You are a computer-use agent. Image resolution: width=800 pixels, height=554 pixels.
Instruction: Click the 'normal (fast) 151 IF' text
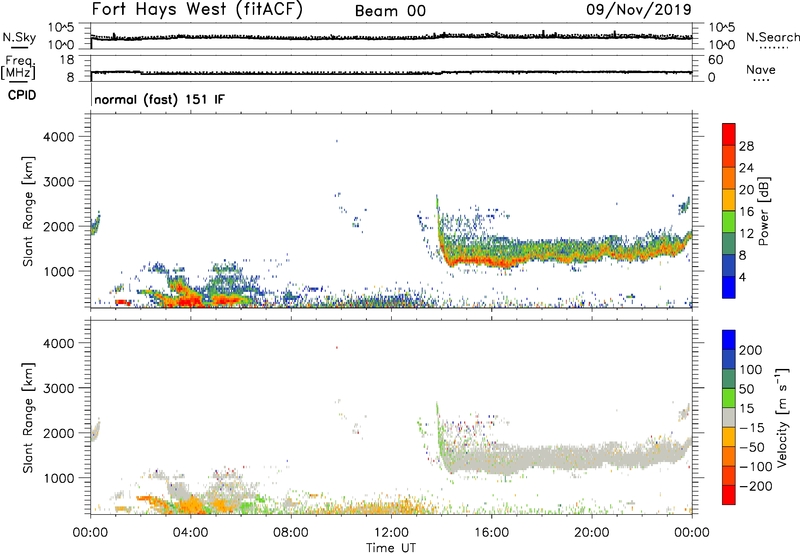click(159, 99)
